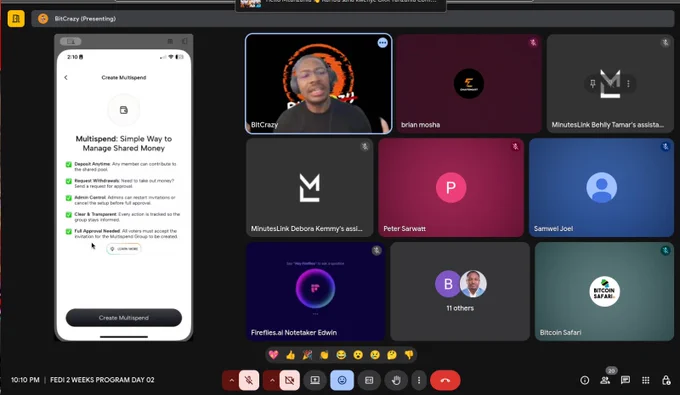Select Fireflies.ai Notetaker Edwin tile

[x=315, y=291]
